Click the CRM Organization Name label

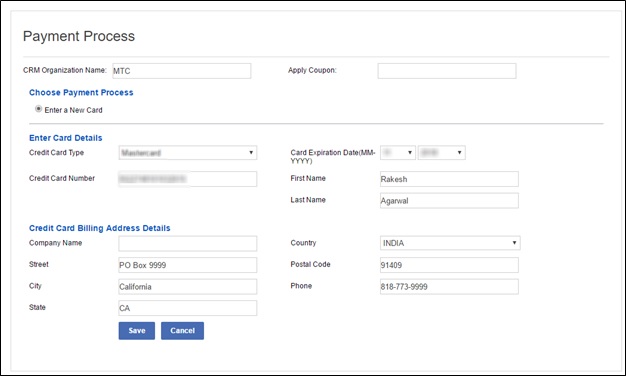[x=65, y=70]
